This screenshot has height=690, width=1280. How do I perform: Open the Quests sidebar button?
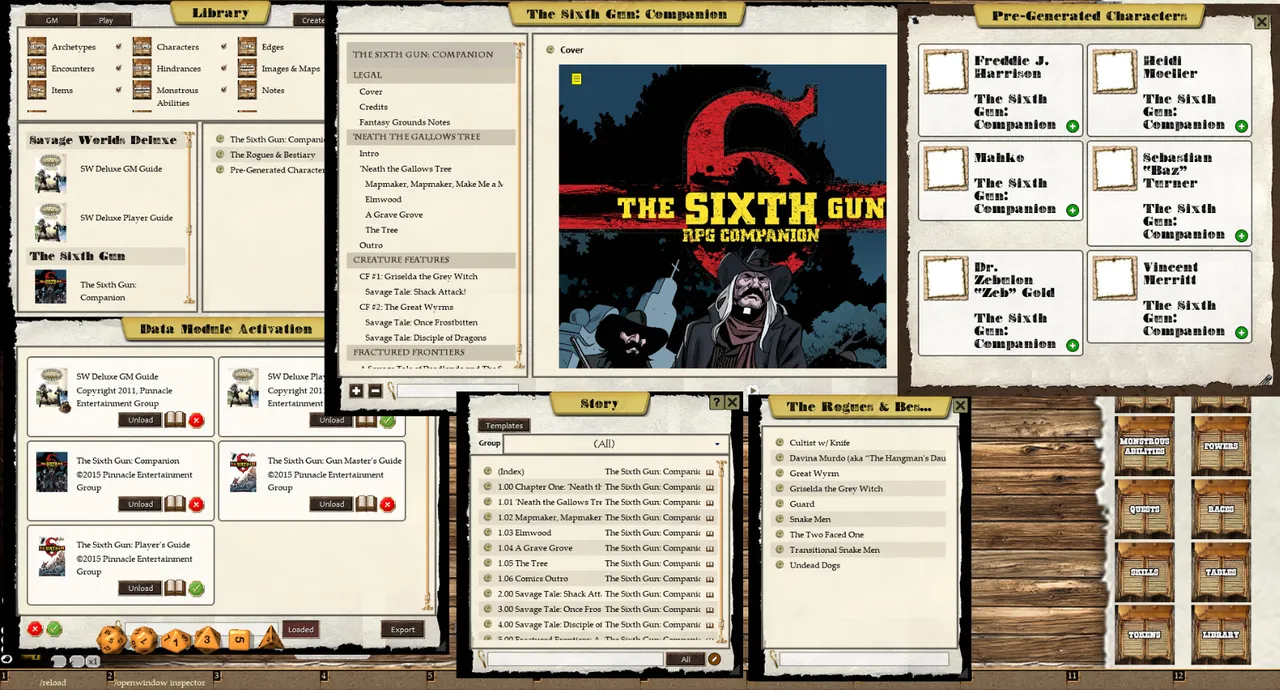[1145, 508]
